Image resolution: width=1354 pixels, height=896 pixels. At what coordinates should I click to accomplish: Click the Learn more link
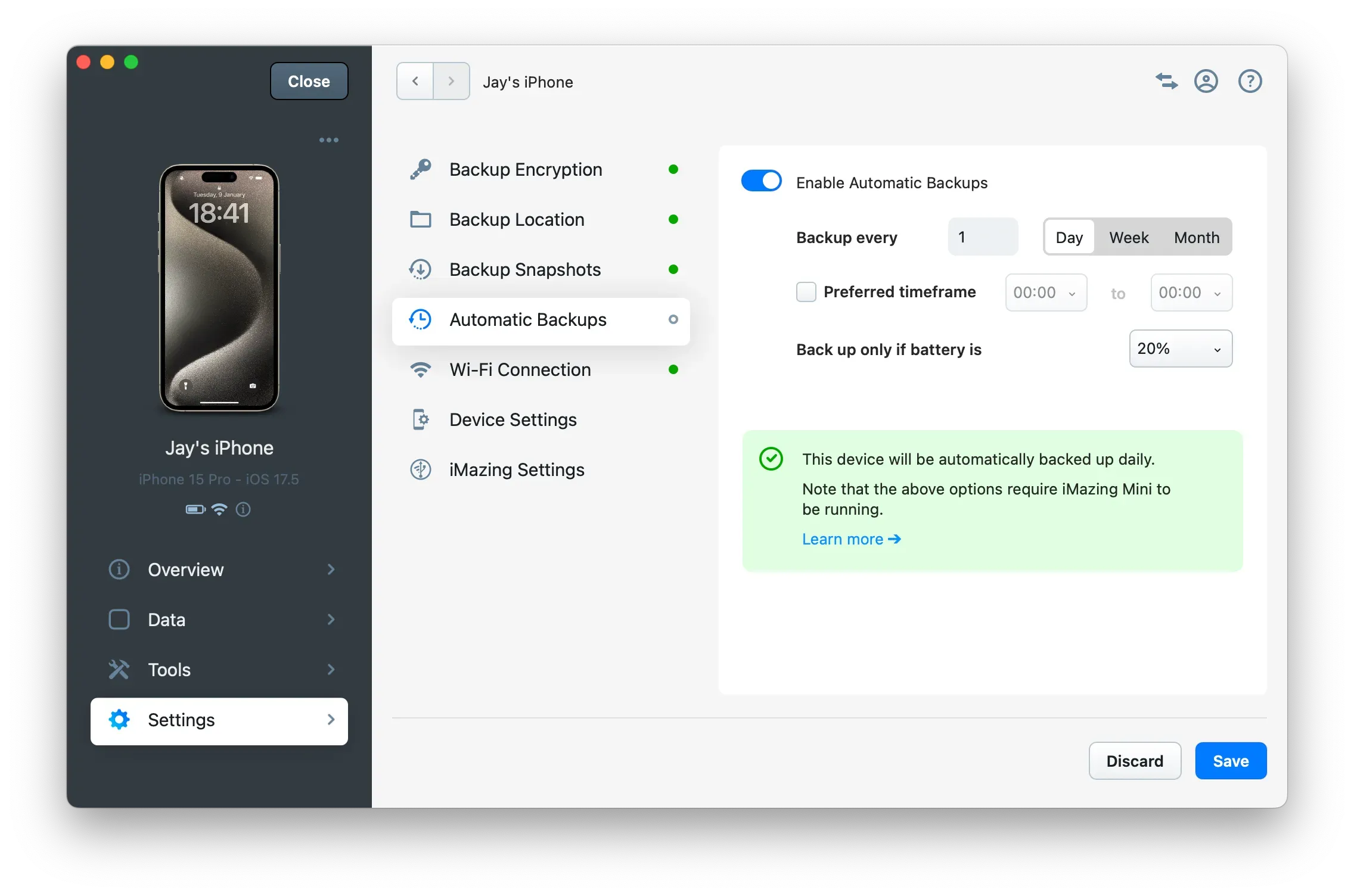tap(851, 539)
